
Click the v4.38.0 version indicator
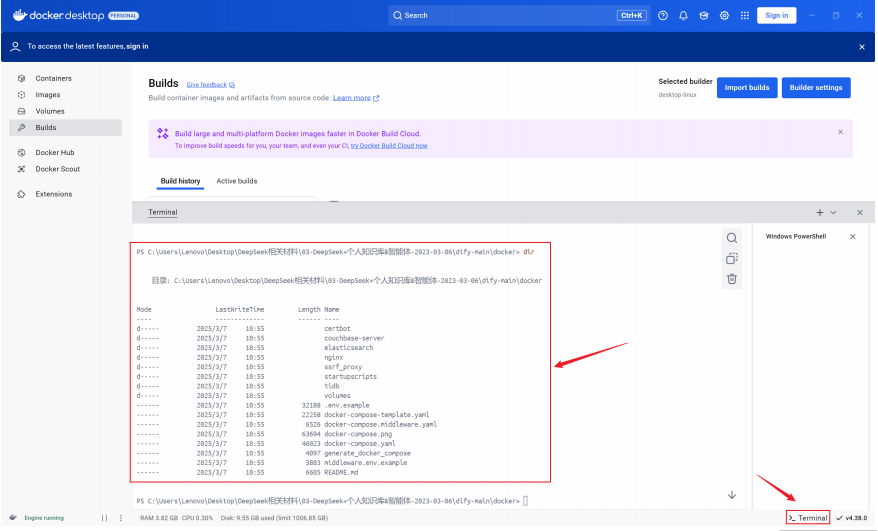pos(851,518)
